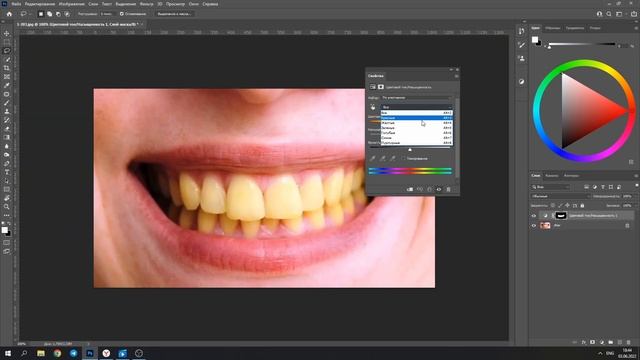Toggle Hue/Saturation adjustment layer visibility eye
Viewport: 640px width, 360px height.
[x=534, y=216]
